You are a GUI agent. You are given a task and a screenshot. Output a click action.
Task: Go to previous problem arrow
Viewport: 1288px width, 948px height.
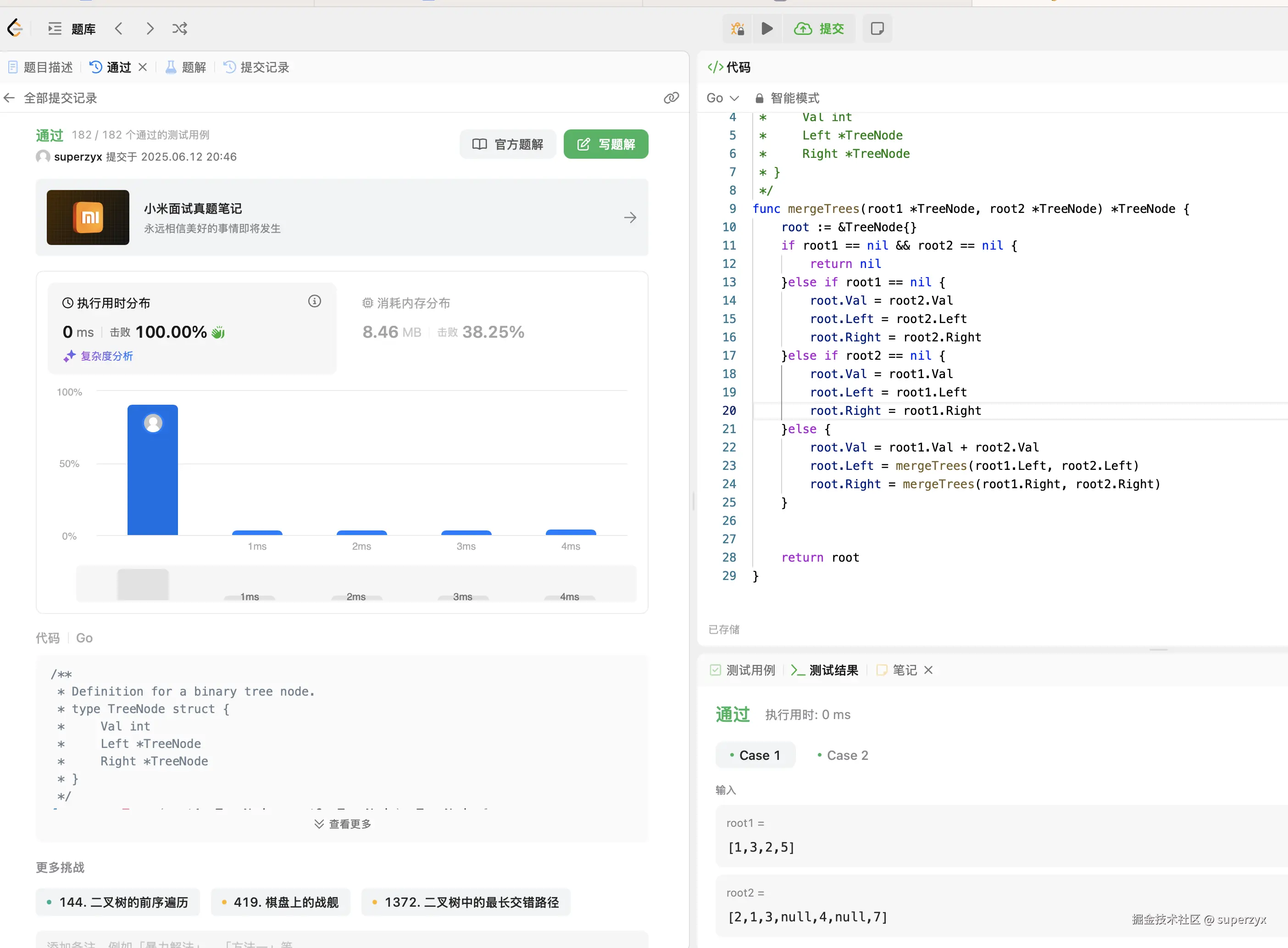[119, 28]
